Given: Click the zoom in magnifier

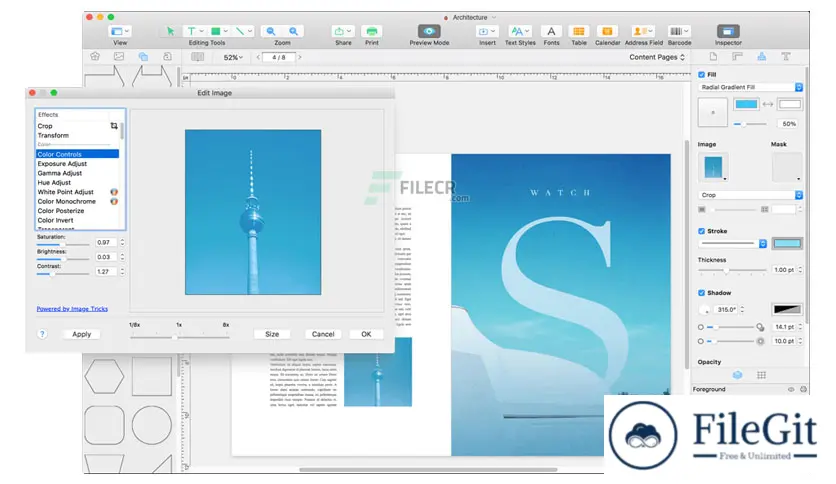Looking at the screenshot, I should click(294, 31).
